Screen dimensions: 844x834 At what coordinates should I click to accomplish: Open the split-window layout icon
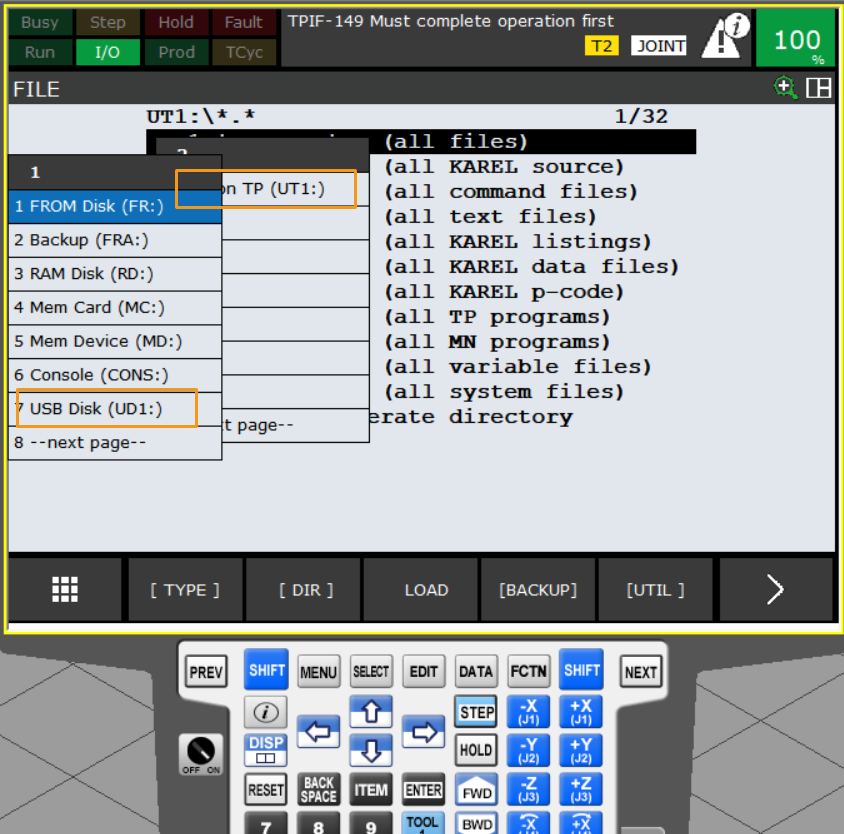point(818,88)
